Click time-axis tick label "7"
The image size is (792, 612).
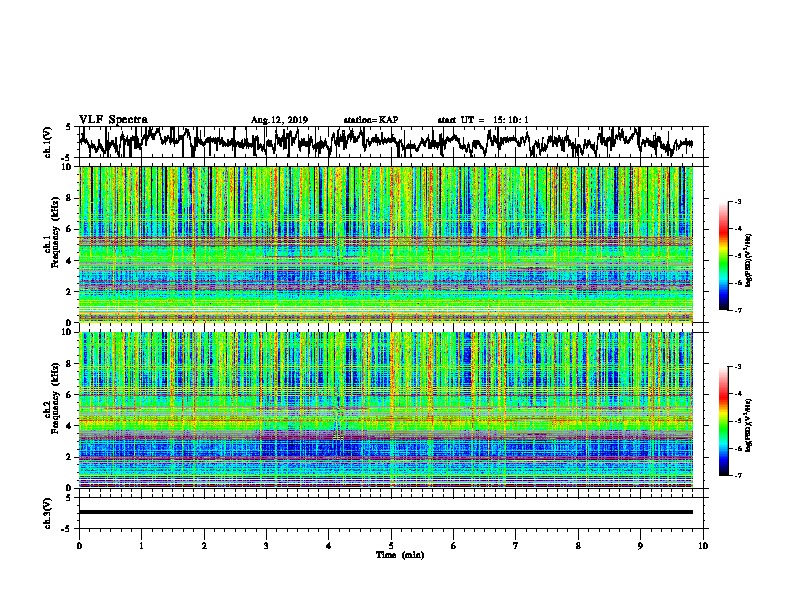pos(516,546)
